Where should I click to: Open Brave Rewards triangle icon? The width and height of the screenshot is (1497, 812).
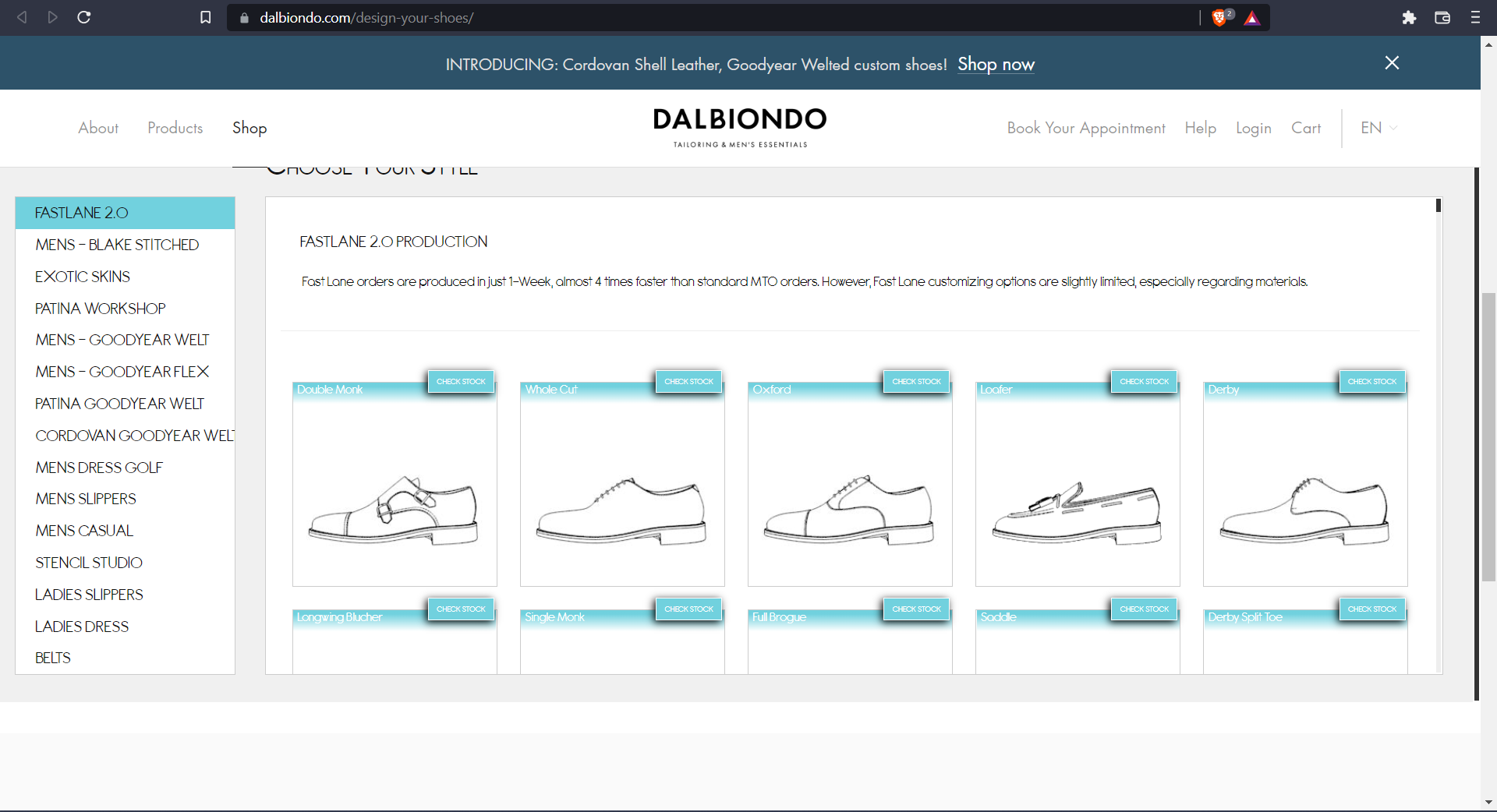(x=1252, y=17)
